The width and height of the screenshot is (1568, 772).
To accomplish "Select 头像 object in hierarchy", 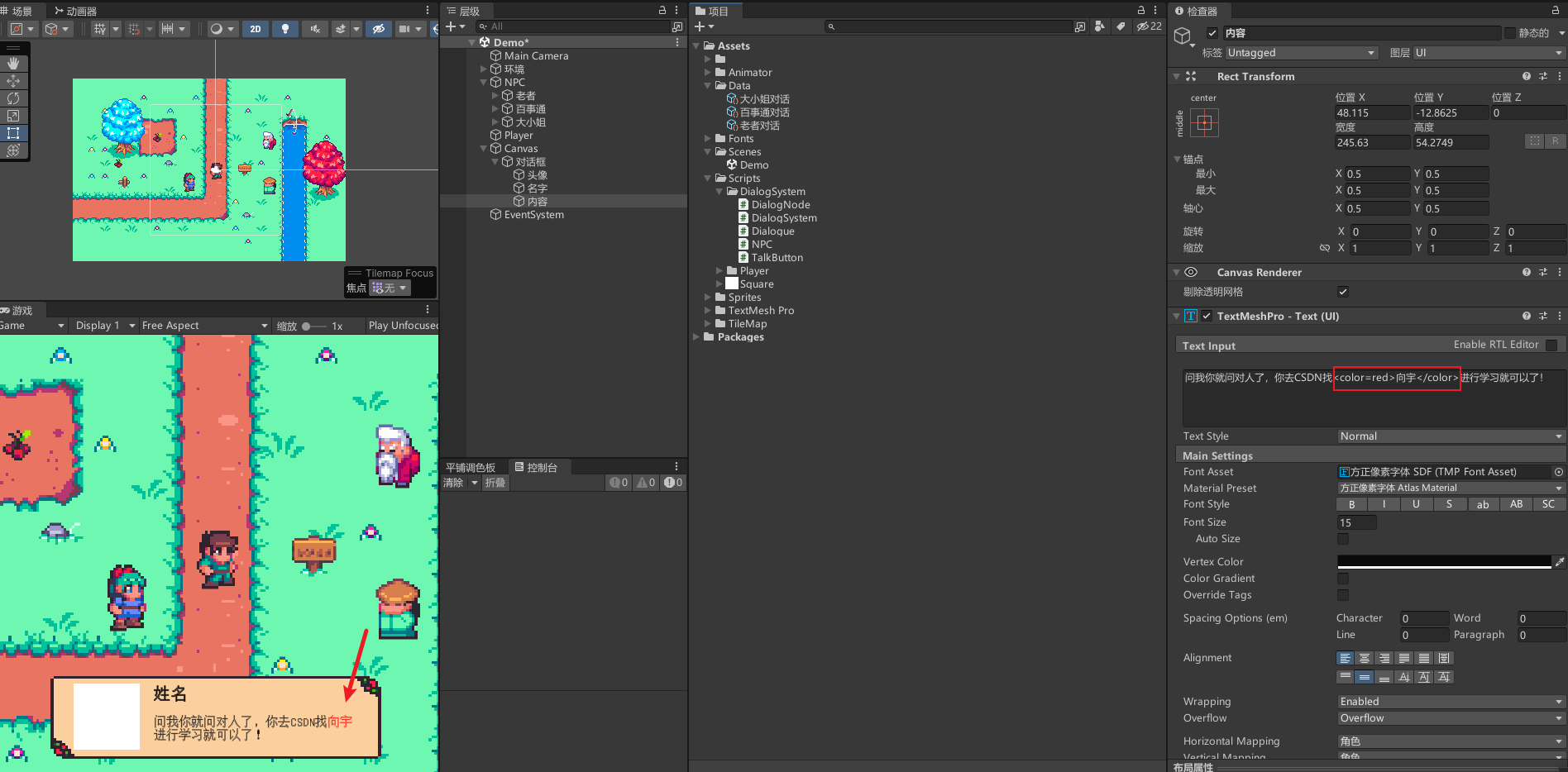I will (x=537, y=175).
